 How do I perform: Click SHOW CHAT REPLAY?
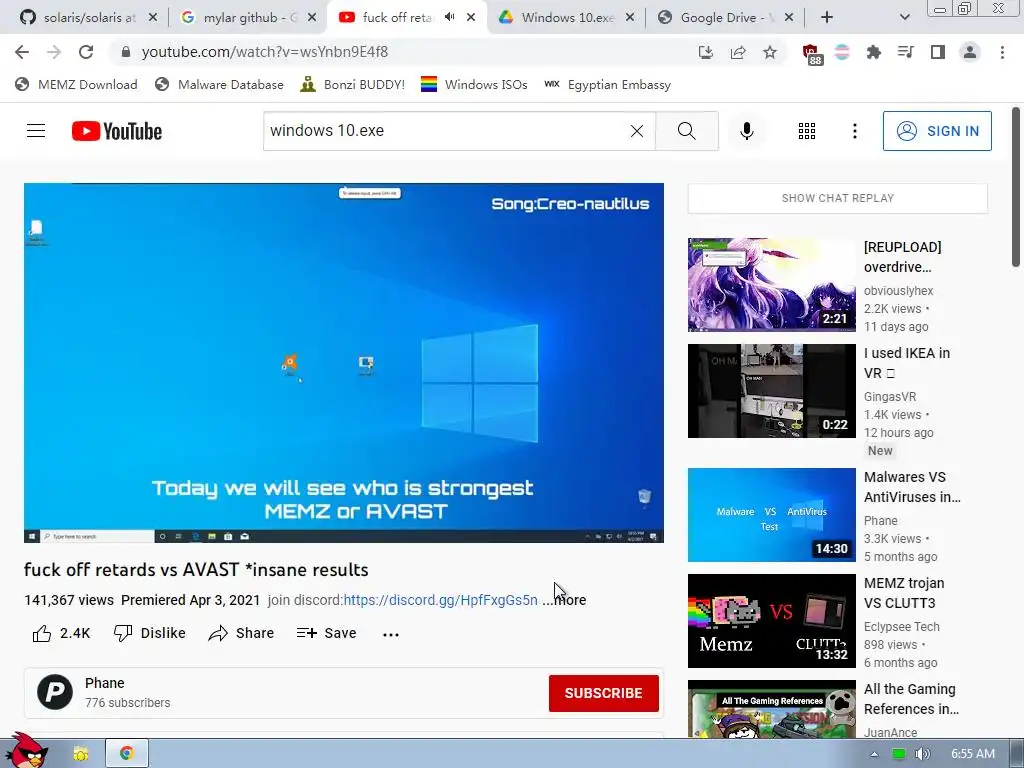[838, 198]
